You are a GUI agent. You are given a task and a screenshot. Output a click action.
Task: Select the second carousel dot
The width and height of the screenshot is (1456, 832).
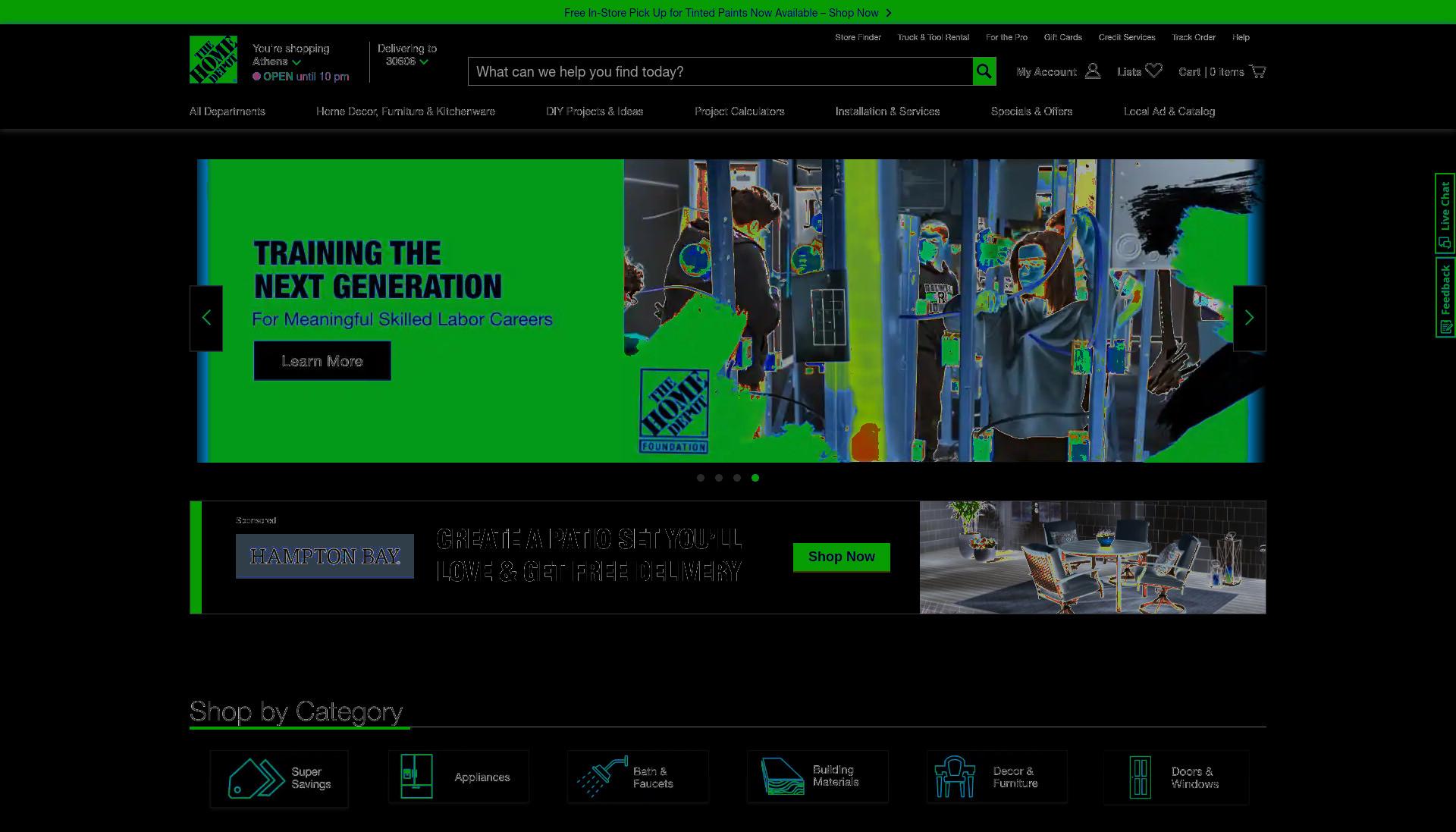pyautogui.click(x=719, y=478)
